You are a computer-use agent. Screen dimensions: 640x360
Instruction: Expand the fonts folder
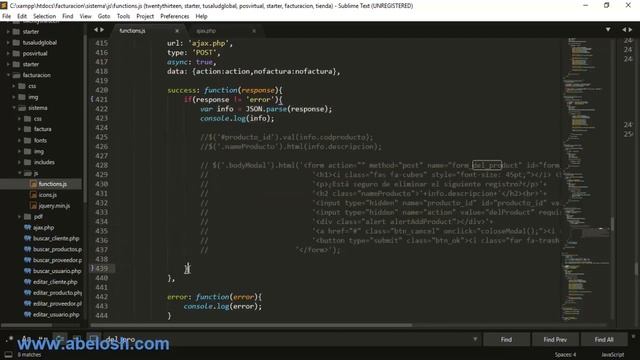pyautogui.click(x=19, y=140)
